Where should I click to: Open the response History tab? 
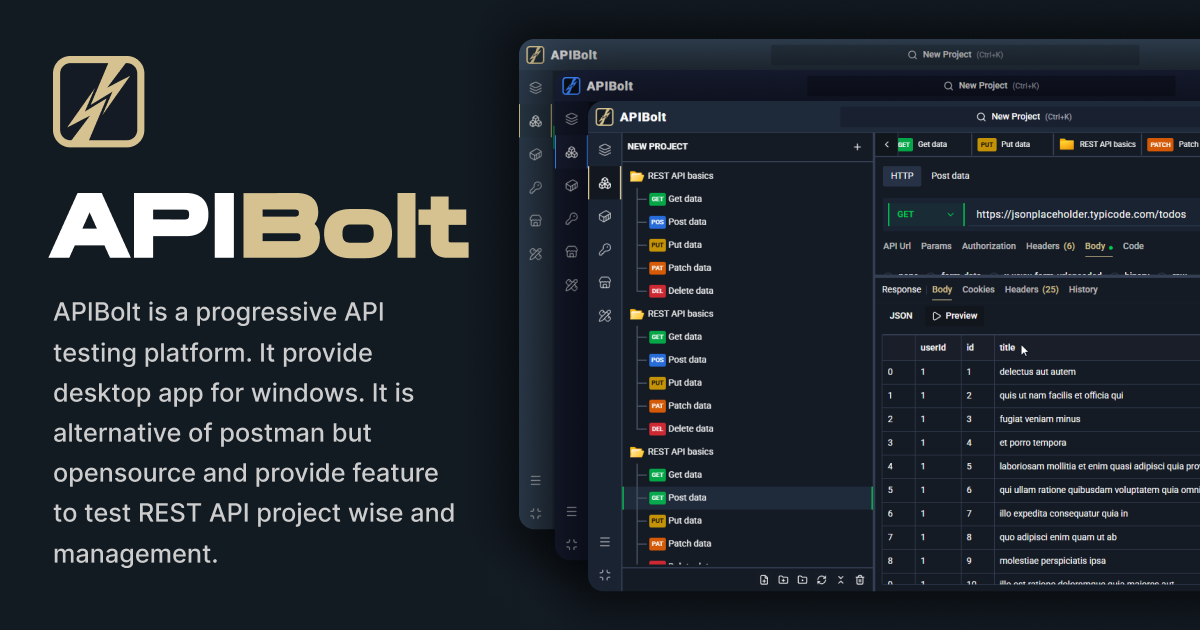pos(1083,290)
